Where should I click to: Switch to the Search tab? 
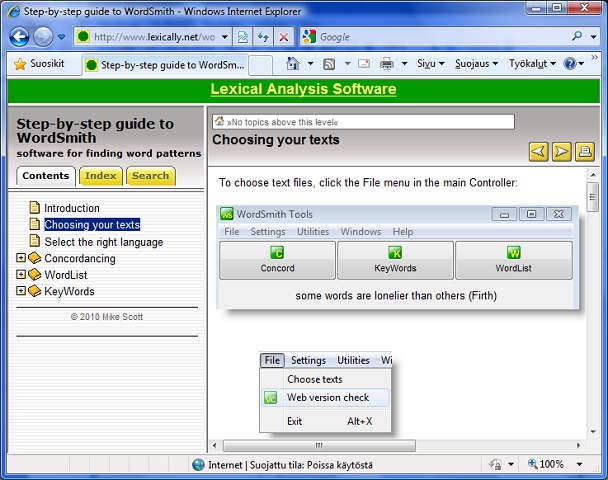pyautogui.click(x=151, y=176)
